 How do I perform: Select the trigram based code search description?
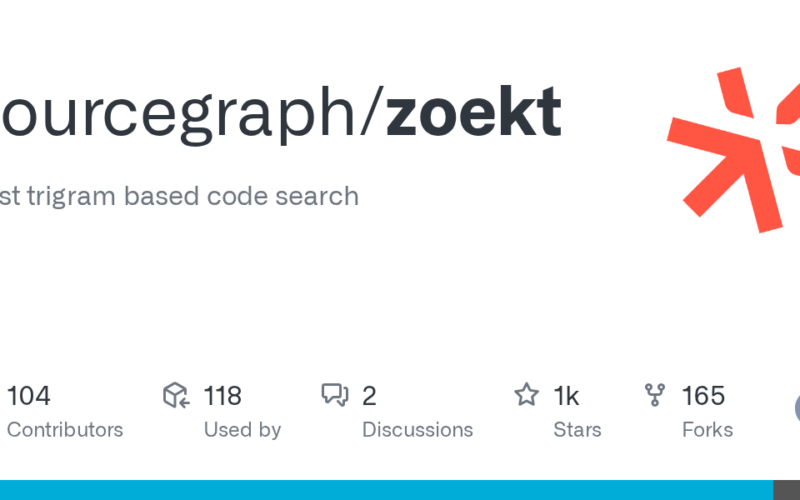pos(180,195)
